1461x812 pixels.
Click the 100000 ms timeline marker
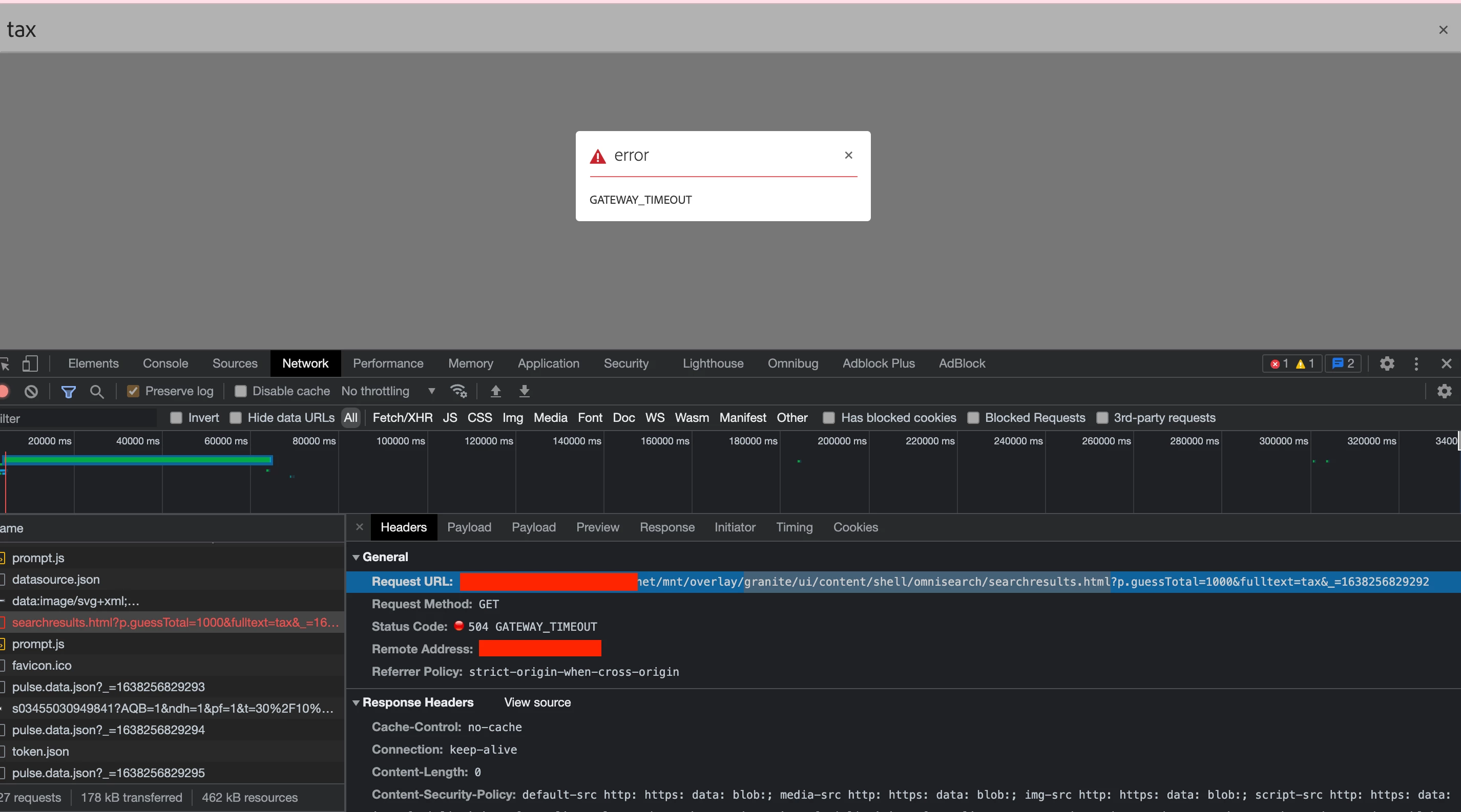pos(401,441)
